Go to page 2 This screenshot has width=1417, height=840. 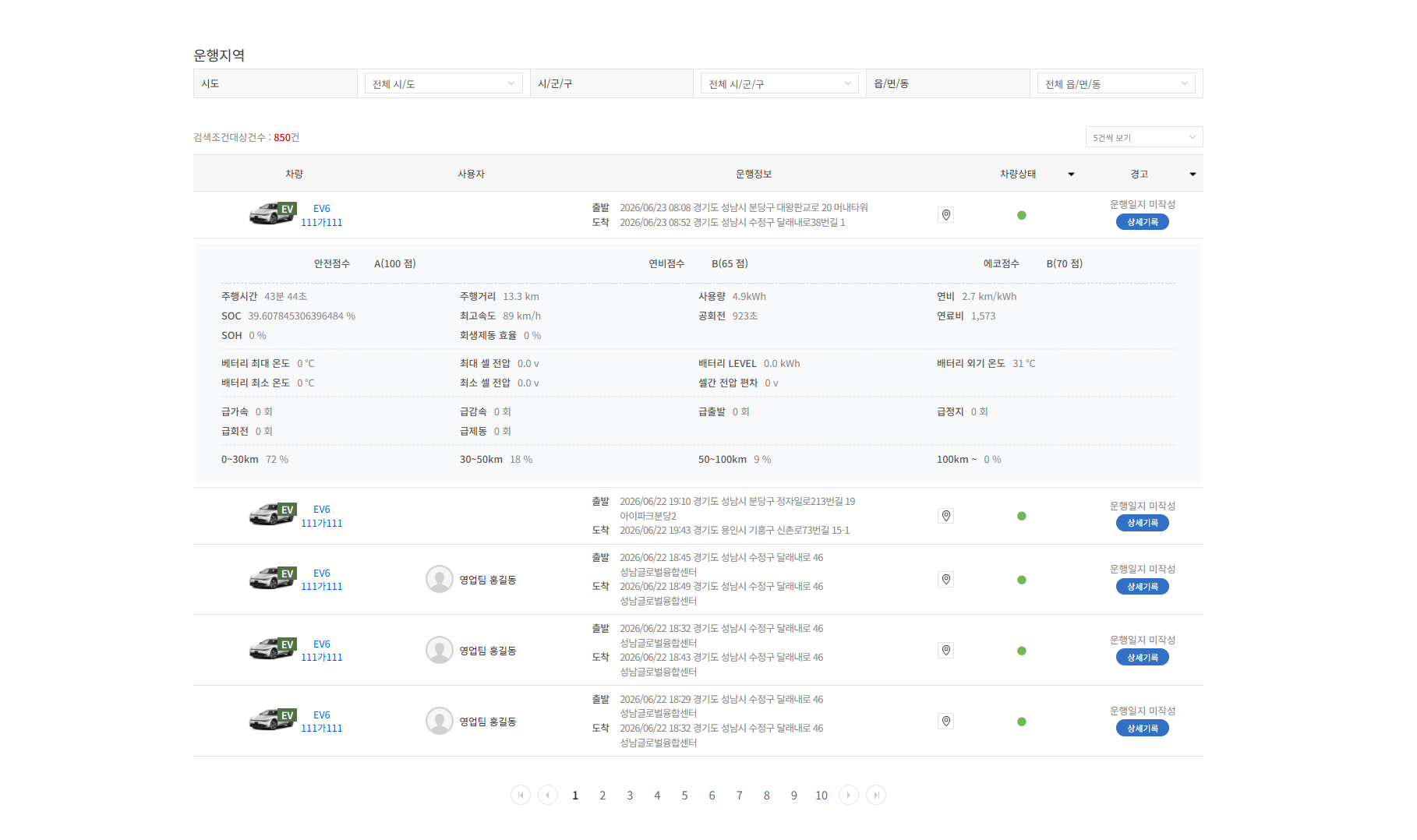point(602,796)
